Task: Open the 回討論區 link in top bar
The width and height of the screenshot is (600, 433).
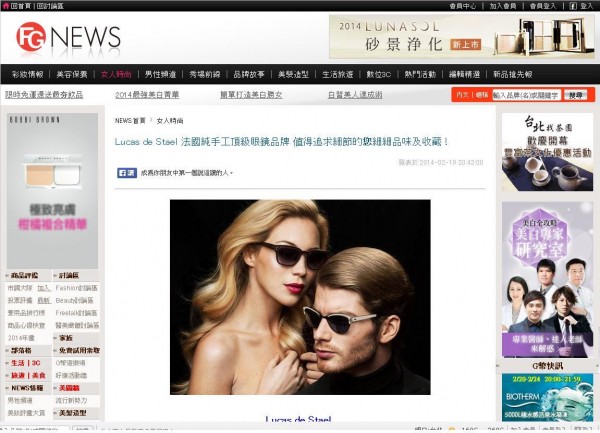Action: 50,6
